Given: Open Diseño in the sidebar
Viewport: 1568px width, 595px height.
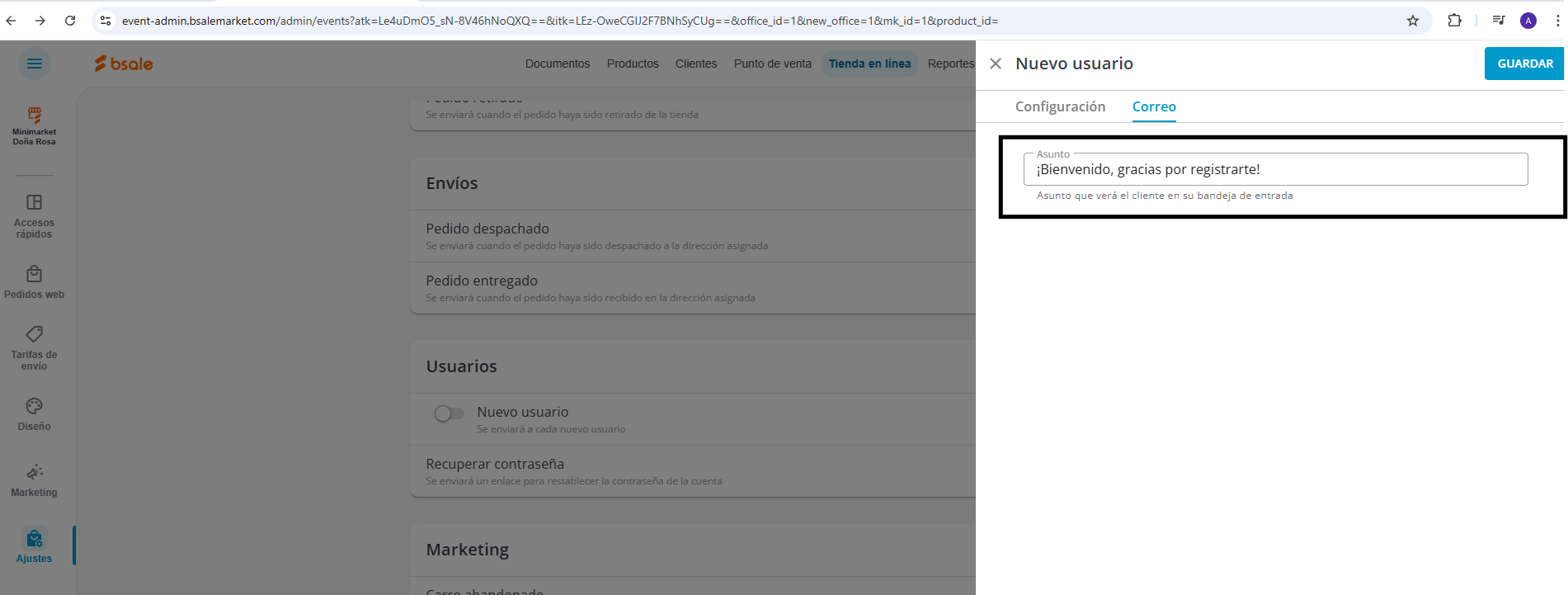Looking at the screenshot, I should (x=35, y=414).
